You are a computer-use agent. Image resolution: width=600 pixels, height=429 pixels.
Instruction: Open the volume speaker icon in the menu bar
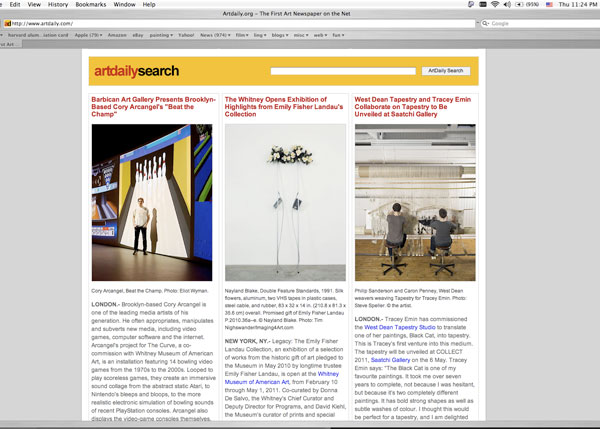(x=507, y=5)
